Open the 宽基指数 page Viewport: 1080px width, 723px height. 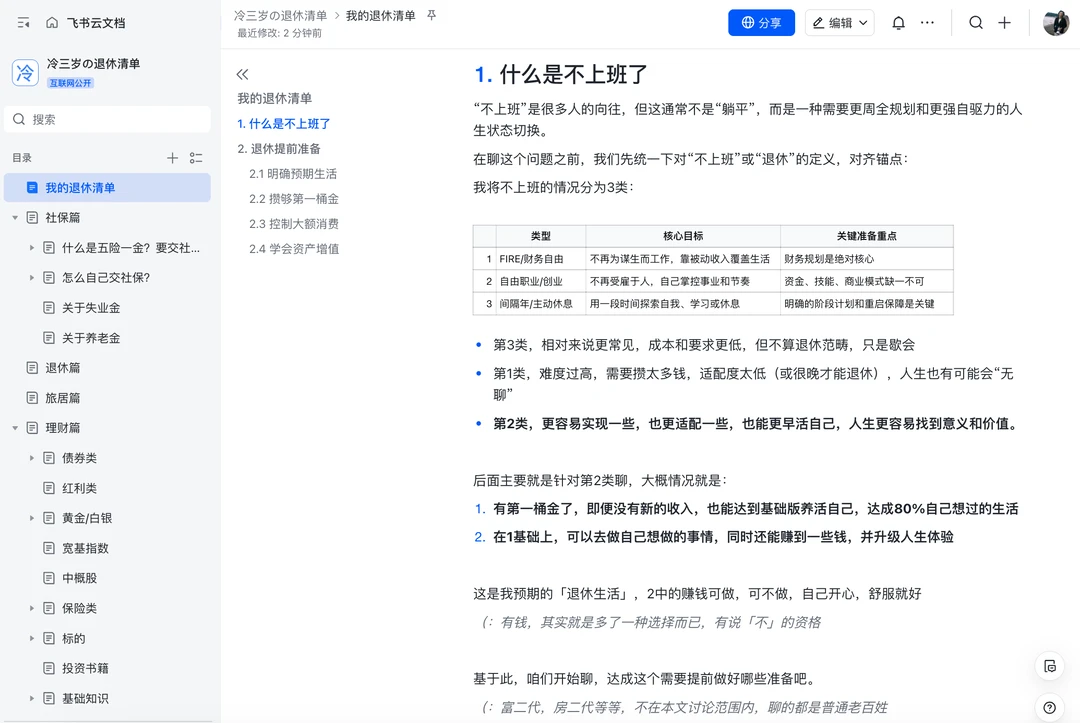[x=85, y=548]
